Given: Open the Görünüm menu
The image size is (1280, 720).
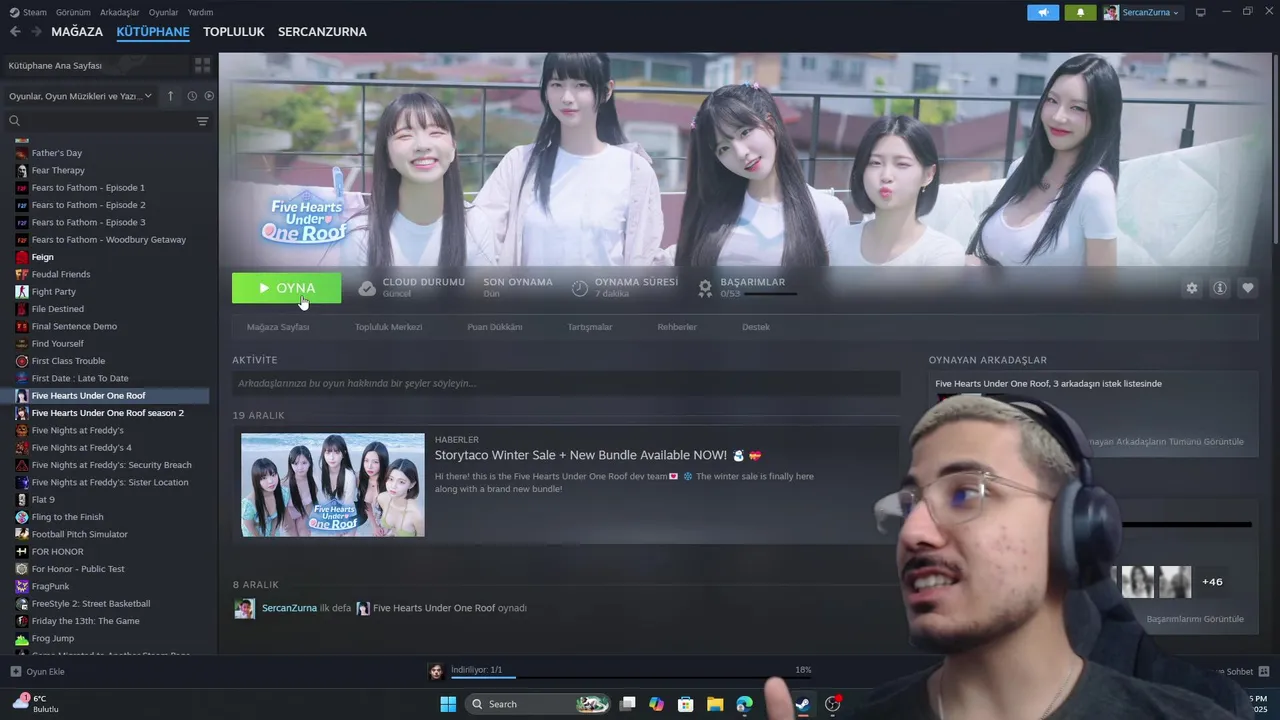Looking at the screenshot, I should pos(73,12).
